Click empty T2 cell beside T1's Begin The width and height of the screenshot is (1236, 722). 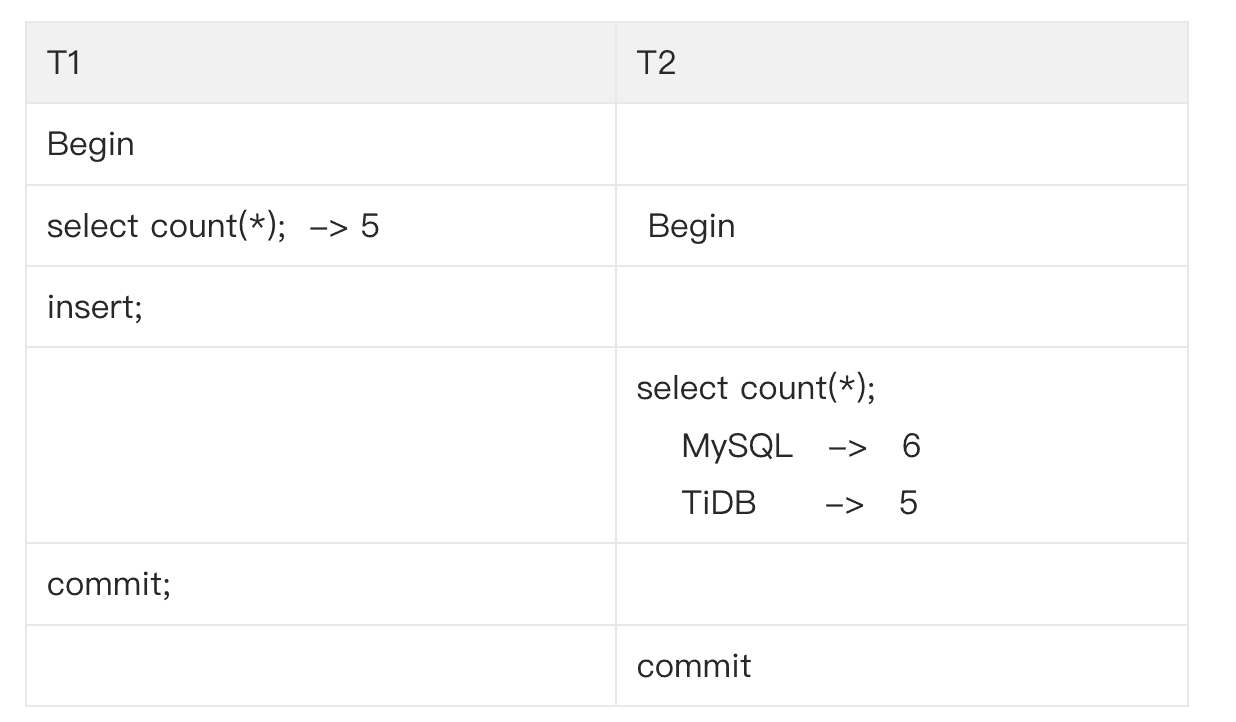coord(900,145)
